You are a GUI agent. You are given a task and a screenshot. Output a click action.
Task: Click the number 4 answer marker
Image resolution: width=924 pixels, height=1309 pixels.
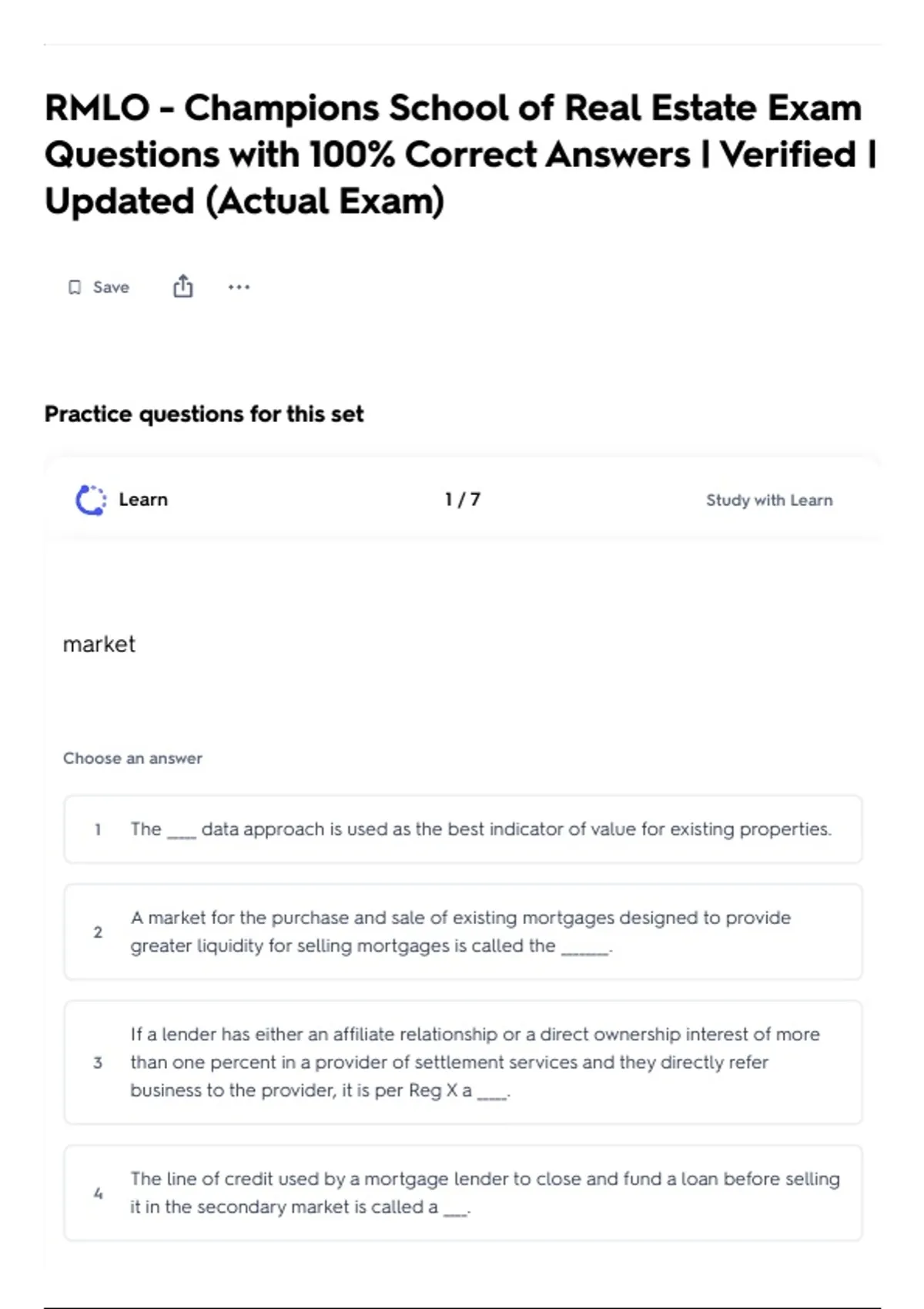[98, 1193]
